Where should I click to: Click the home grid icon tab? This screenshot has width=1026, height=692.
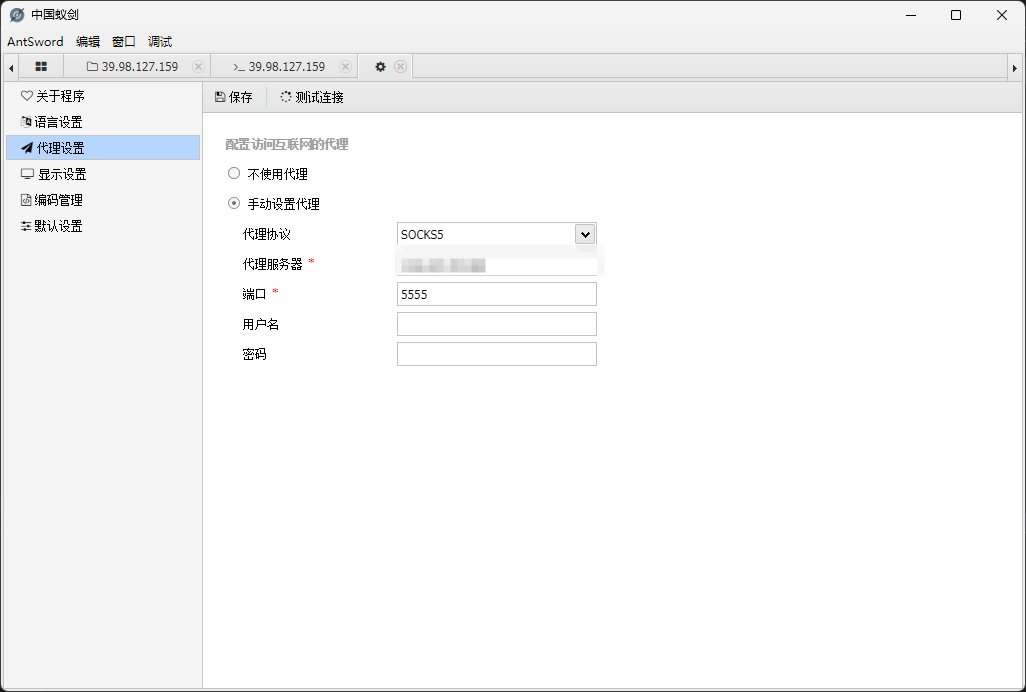[x=41, y=67]
